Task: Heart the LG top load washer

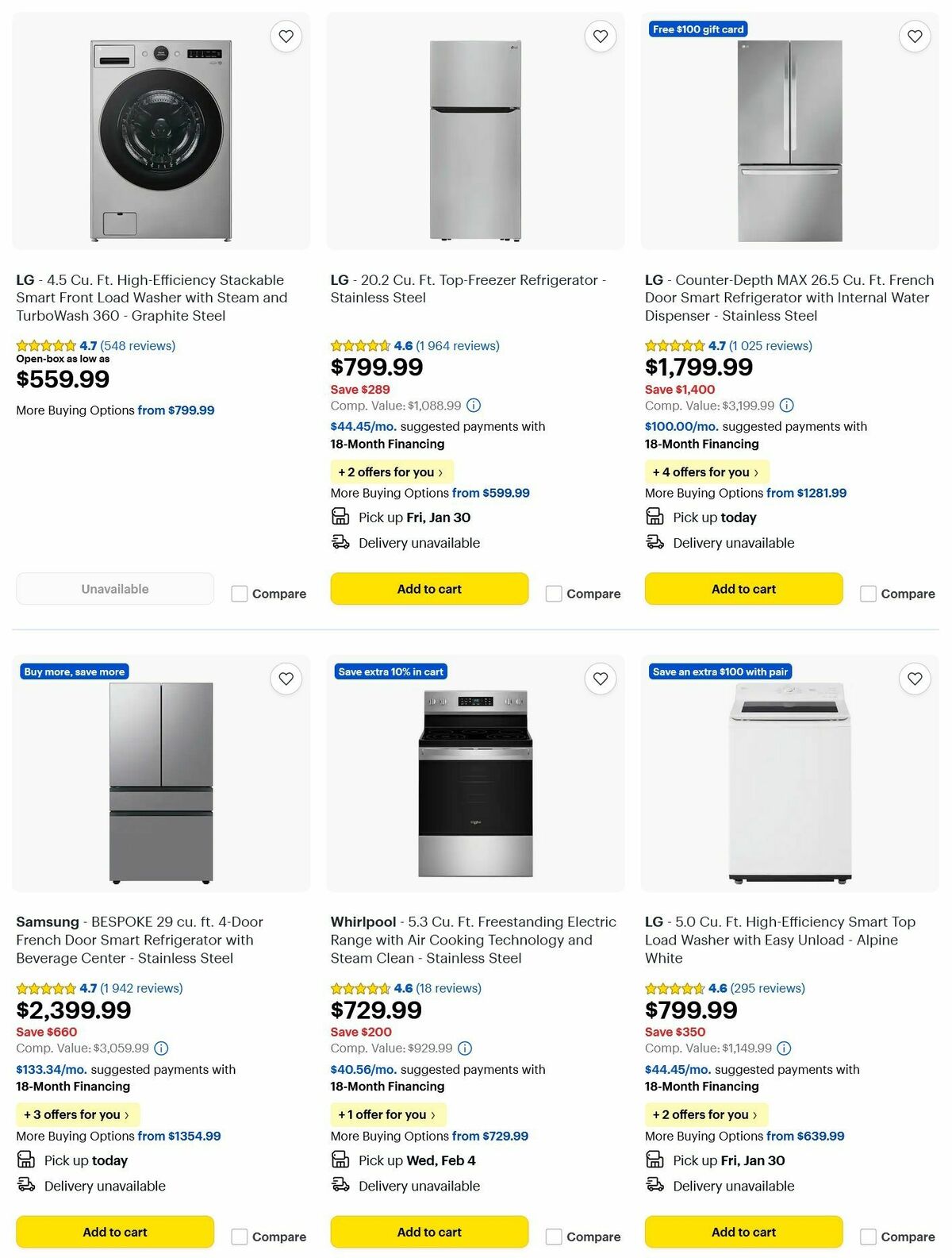Action: point(914,679)
